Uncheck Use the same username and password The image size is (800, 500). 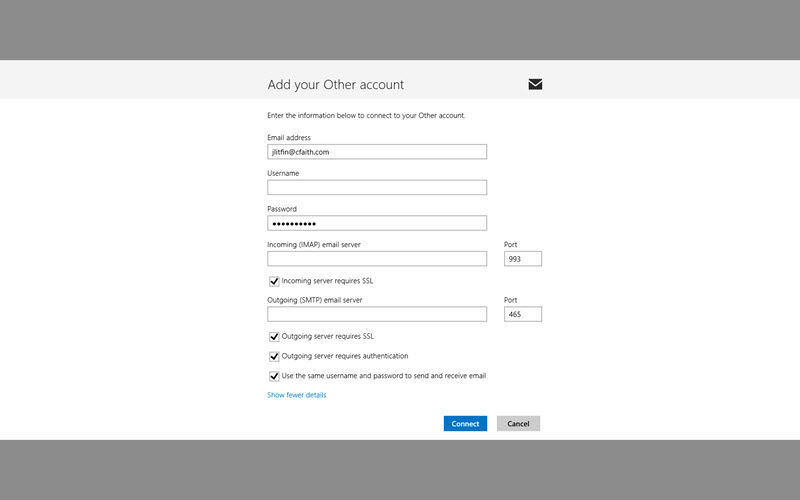(x=274, y=376)
